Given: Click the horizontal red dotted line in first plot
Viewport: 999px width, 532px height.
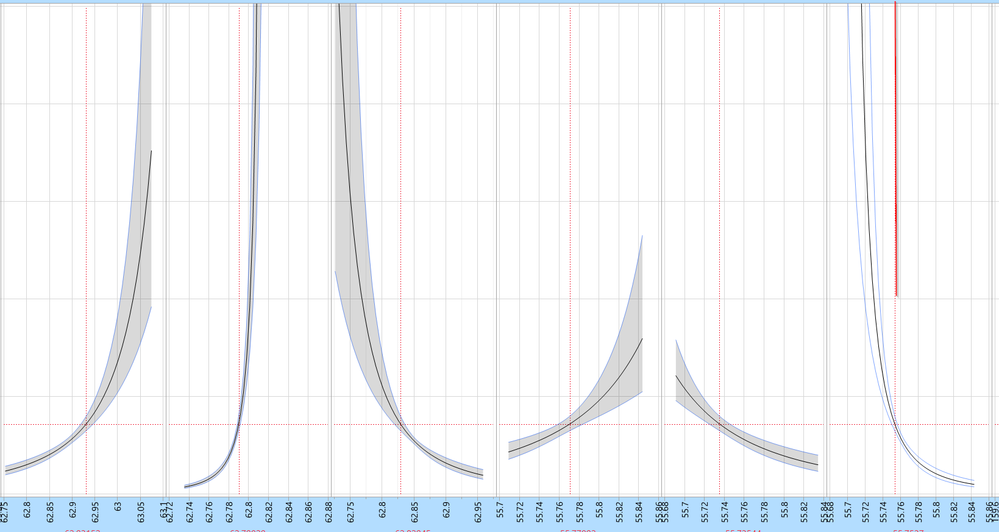Looking at the screenshot, I should pyautogui.click(x=83, y=424).
